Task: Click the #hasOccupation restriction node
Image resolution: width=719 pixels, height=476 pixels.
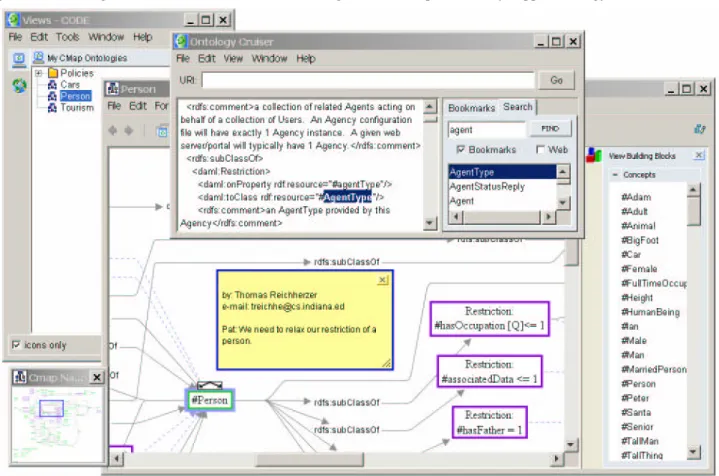Action: 489,319
